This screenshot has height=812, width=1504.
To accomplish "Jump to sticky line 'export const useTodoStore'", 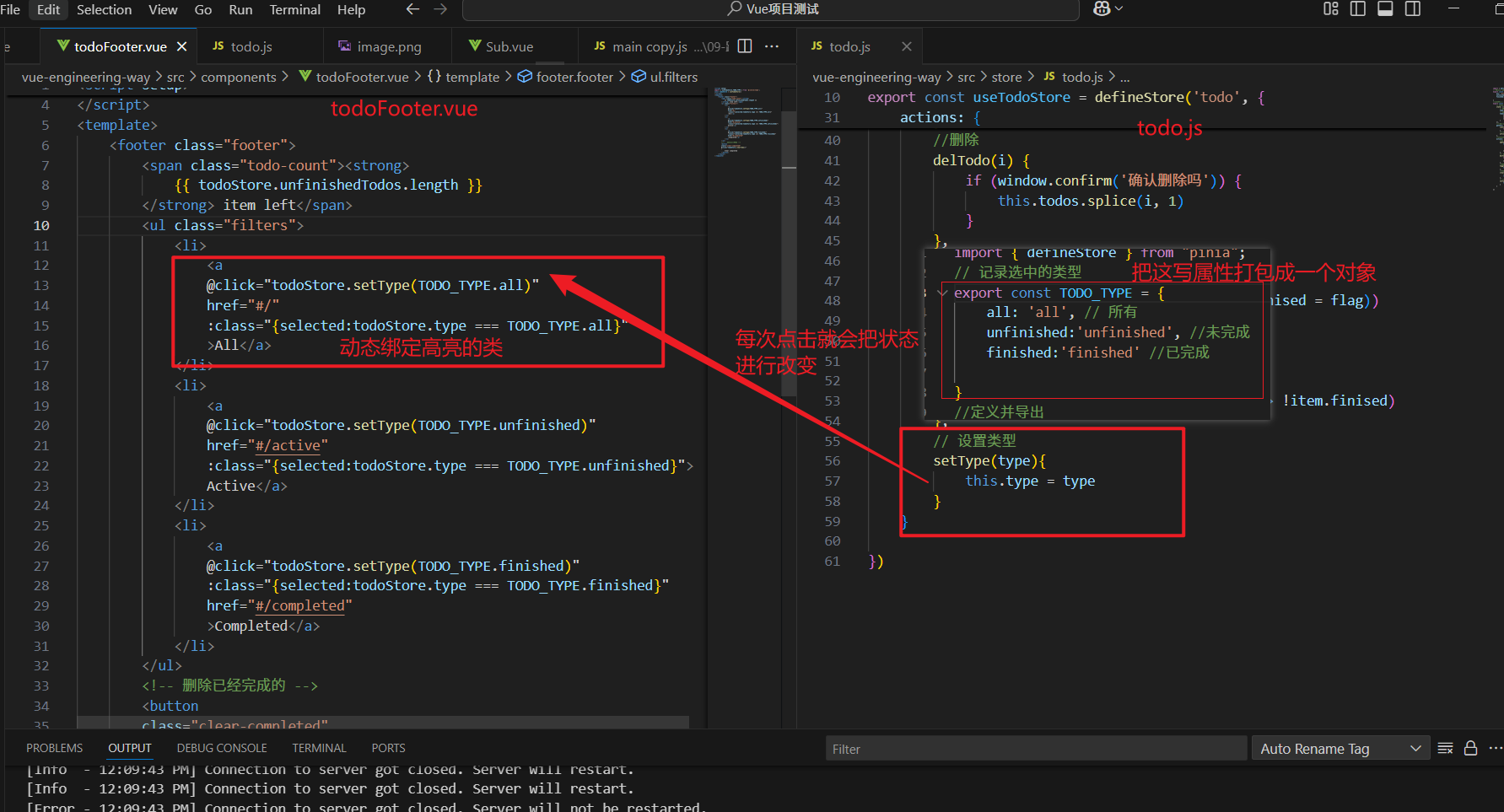I will (1066, 97).
